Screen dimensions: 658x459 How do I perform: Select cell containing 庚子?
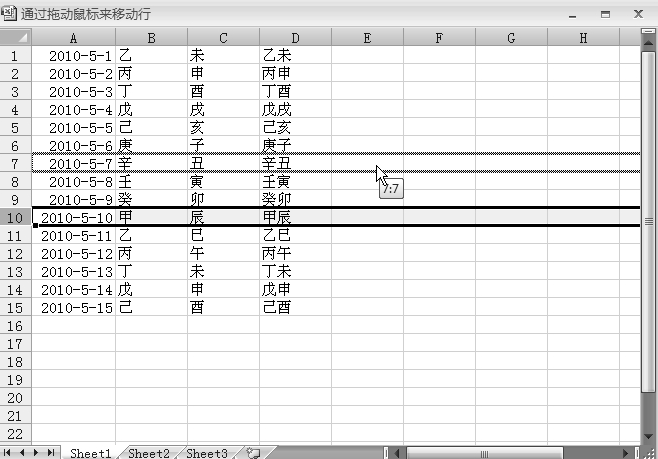click(x=295, y=146)
